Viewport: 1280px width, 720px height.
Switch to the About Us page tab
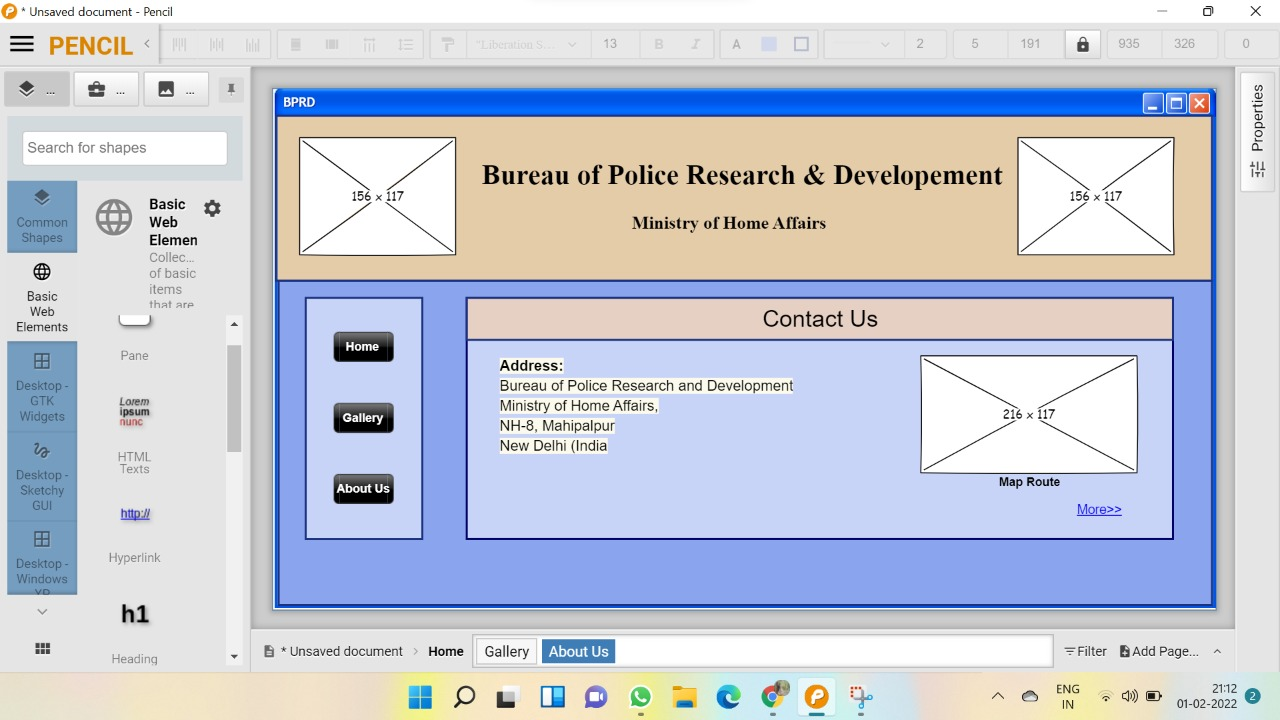pyautogui.click(x=578, y=651)
